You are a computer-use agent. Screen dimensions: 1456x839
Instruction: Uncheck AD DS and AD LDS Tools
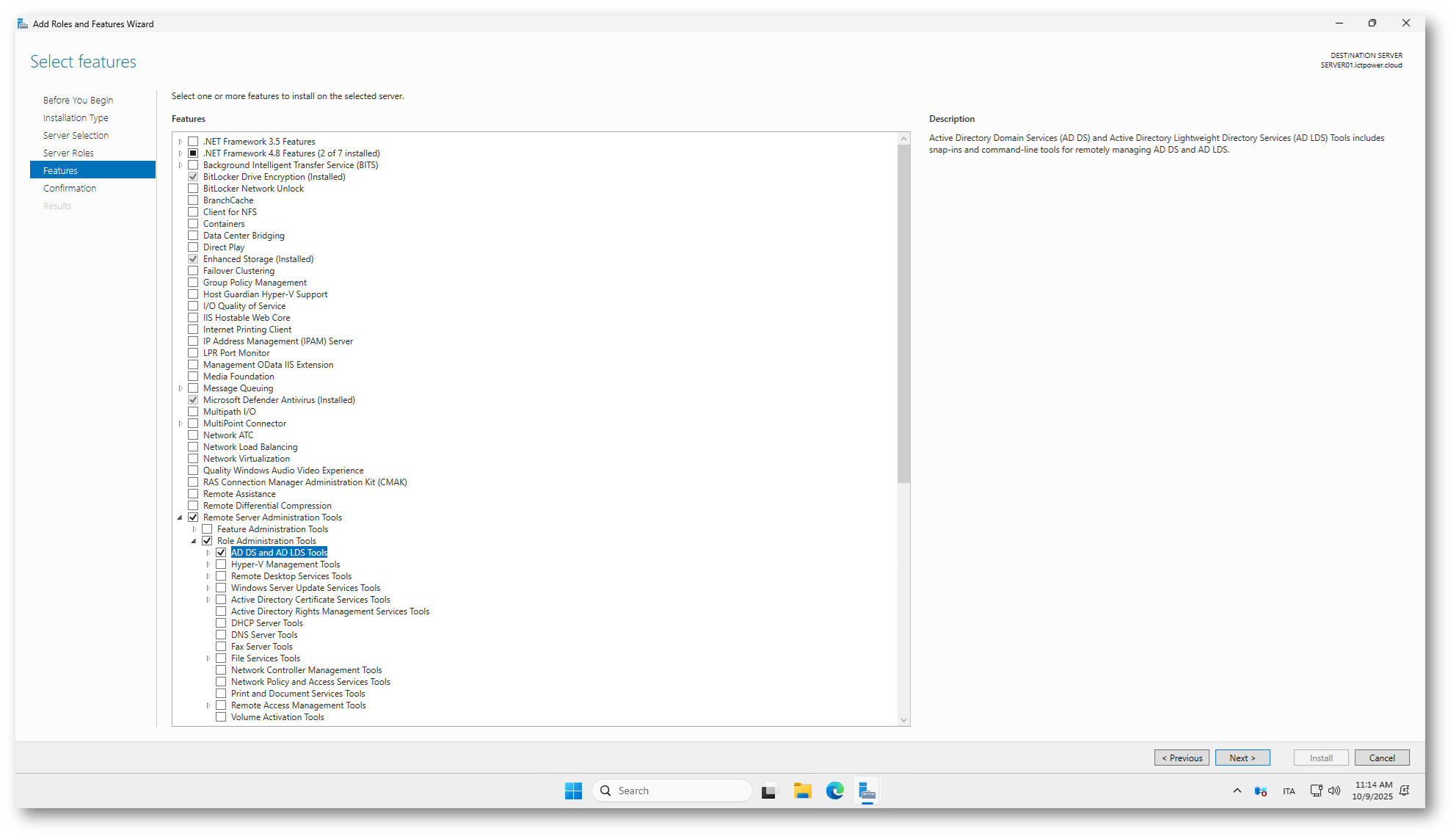coord(221,553)
